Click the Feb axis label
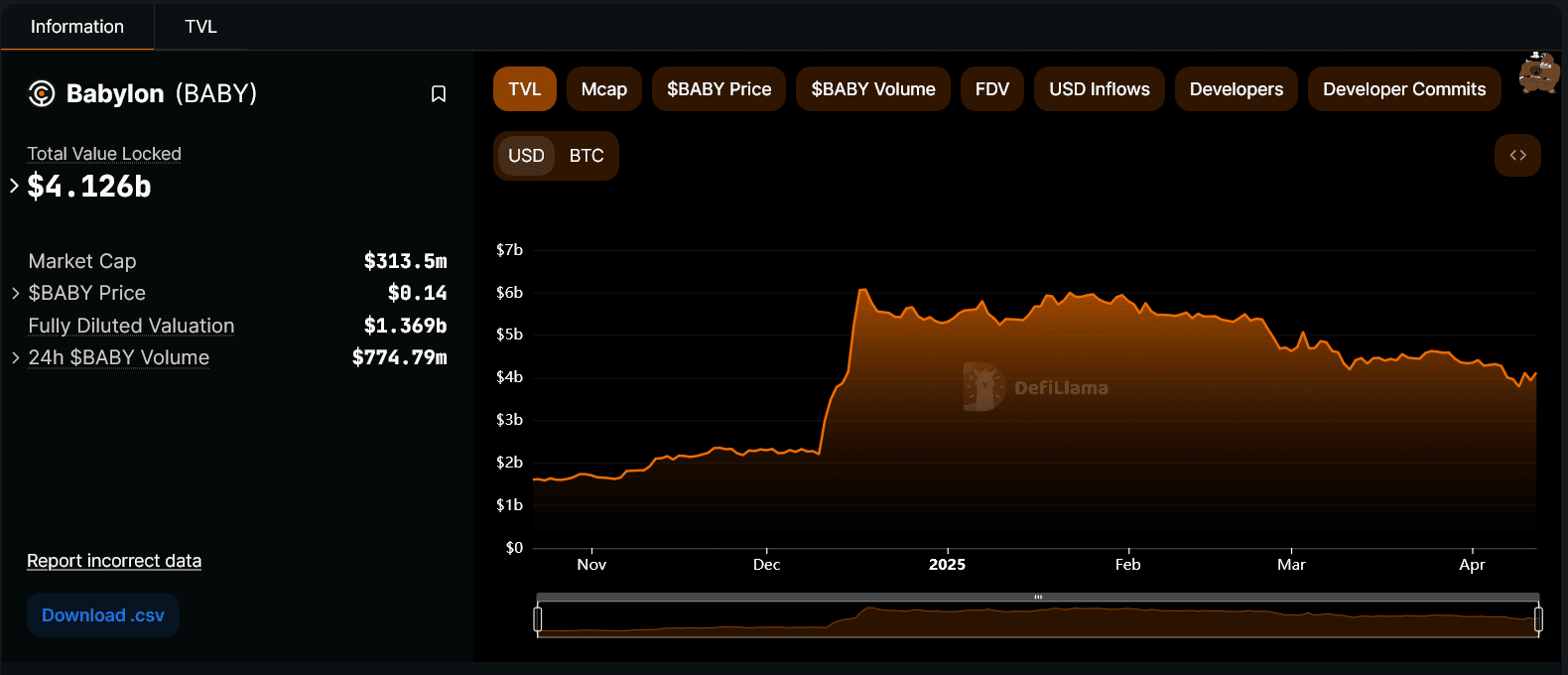The height and width of the screenshot is (675, 1568). [1128, 565]
